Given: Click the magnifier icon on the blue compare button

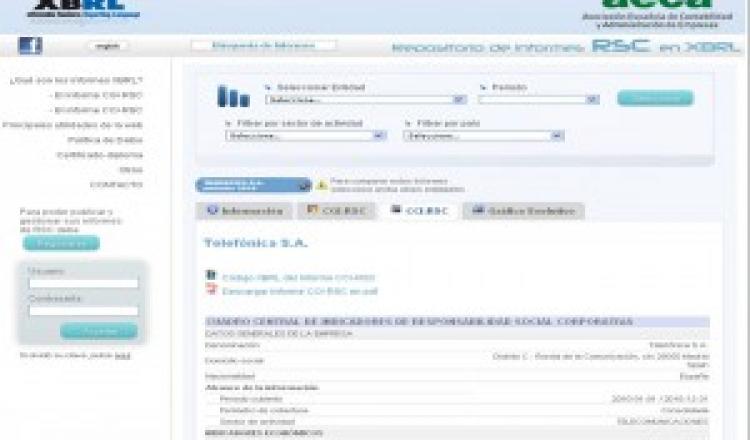Looking at the screenshot, I should click(304, 186).
